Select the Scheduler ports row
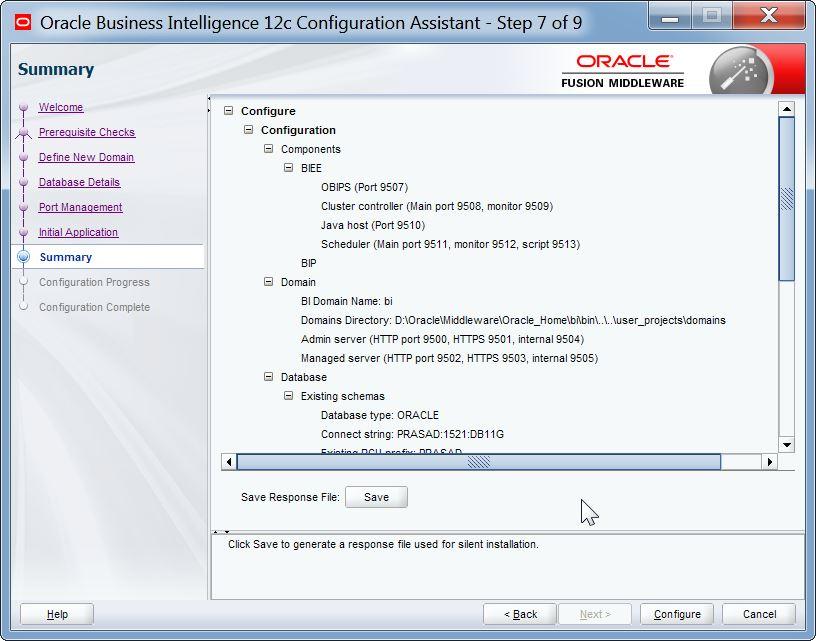Image resolution: width=816 pixels, height=641 pixels. pos(450,244)
